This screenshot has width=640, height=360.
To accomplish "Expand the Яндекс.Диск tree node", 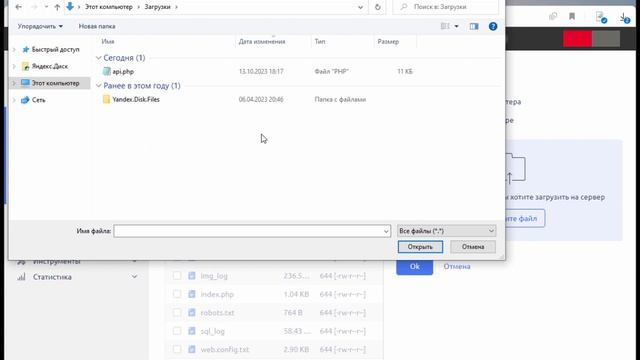I will (x=14, y=66).
